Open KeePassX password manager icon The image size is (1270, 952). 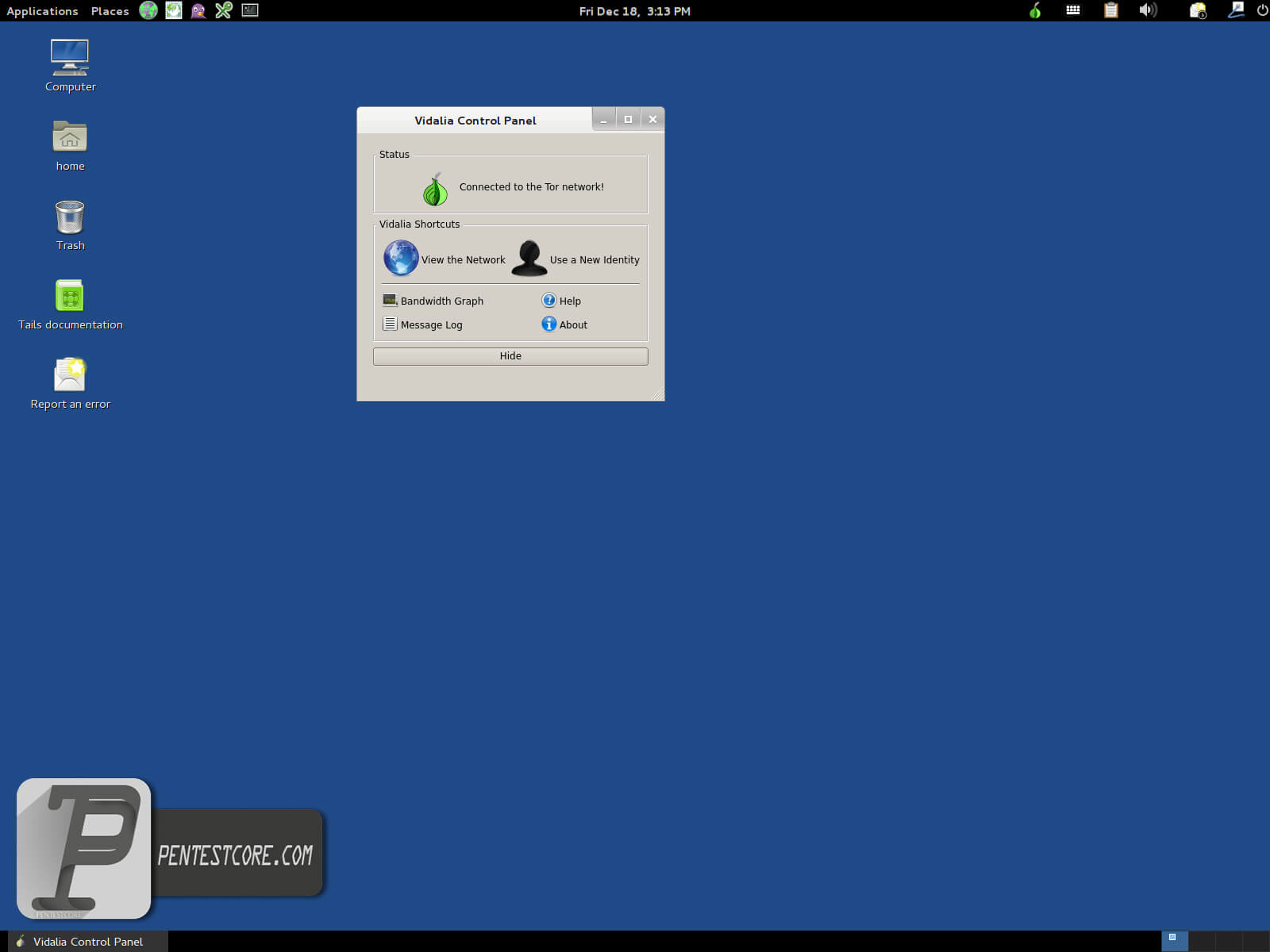click(224, 10)
